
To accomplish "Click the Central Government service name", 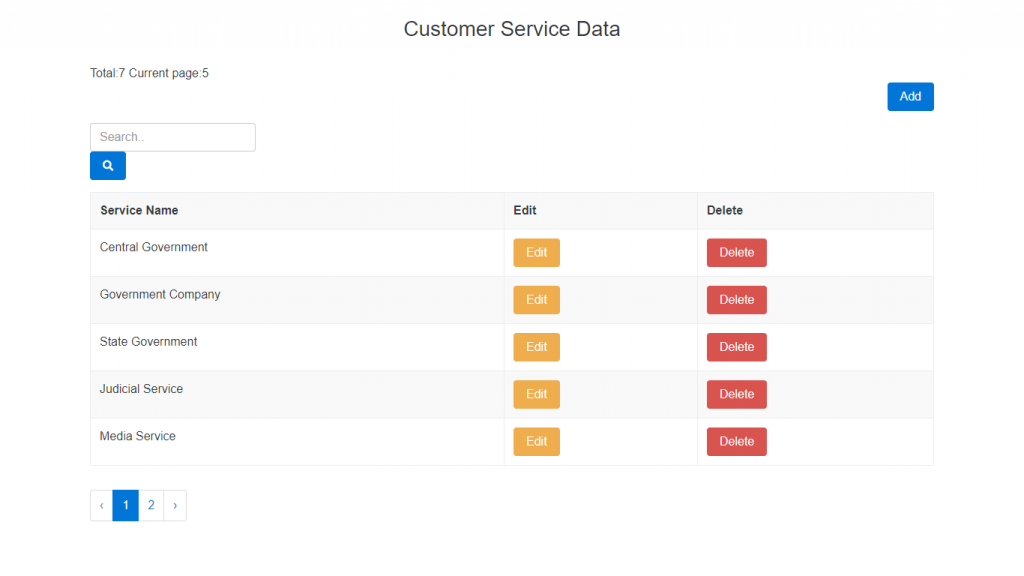I will coord(154,247).
